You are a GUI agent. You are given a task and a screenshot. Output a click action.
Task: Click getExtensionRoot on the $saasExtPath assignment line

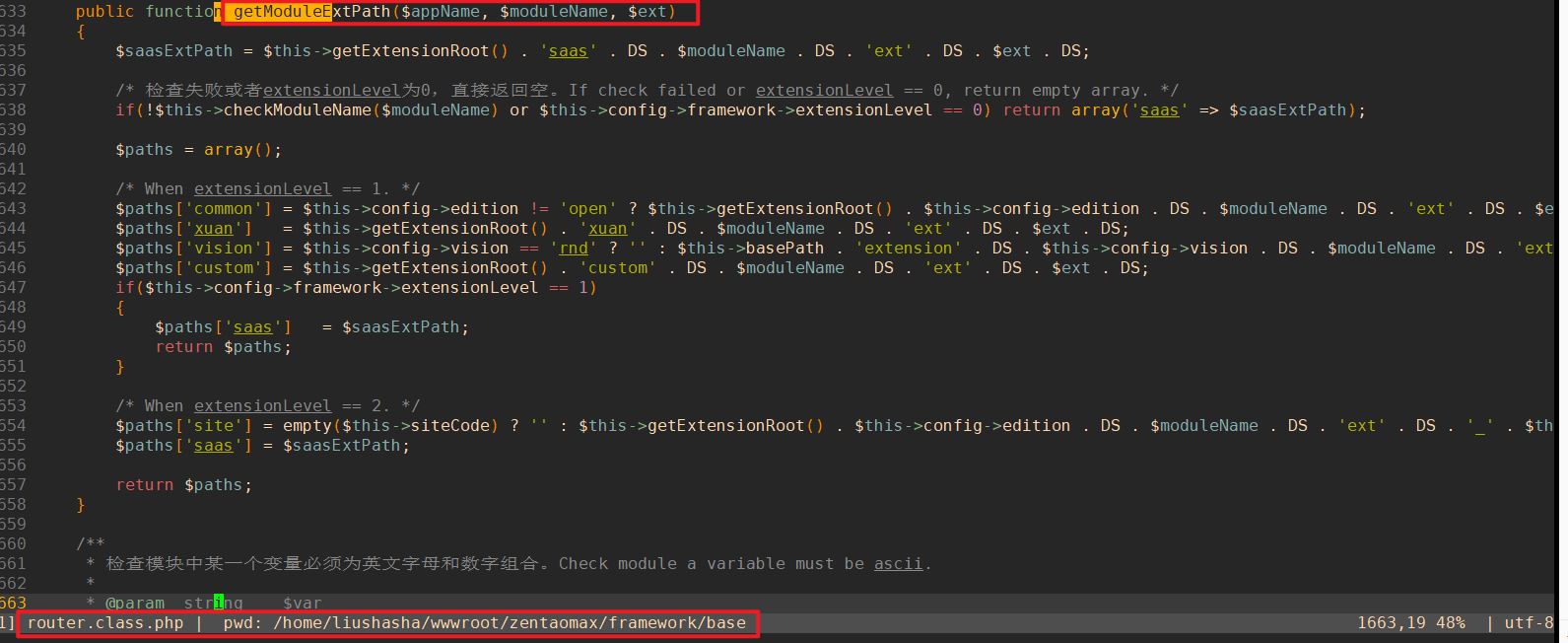click(x=411, y=51)
